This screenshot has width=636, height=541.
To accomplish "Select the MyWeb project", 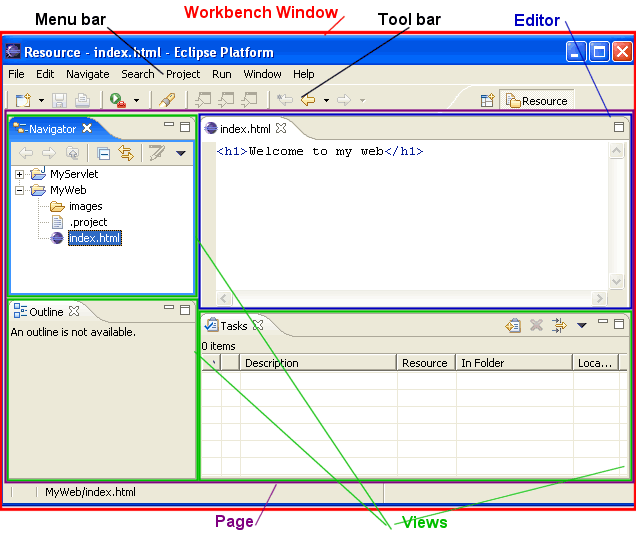I will 68,190.
